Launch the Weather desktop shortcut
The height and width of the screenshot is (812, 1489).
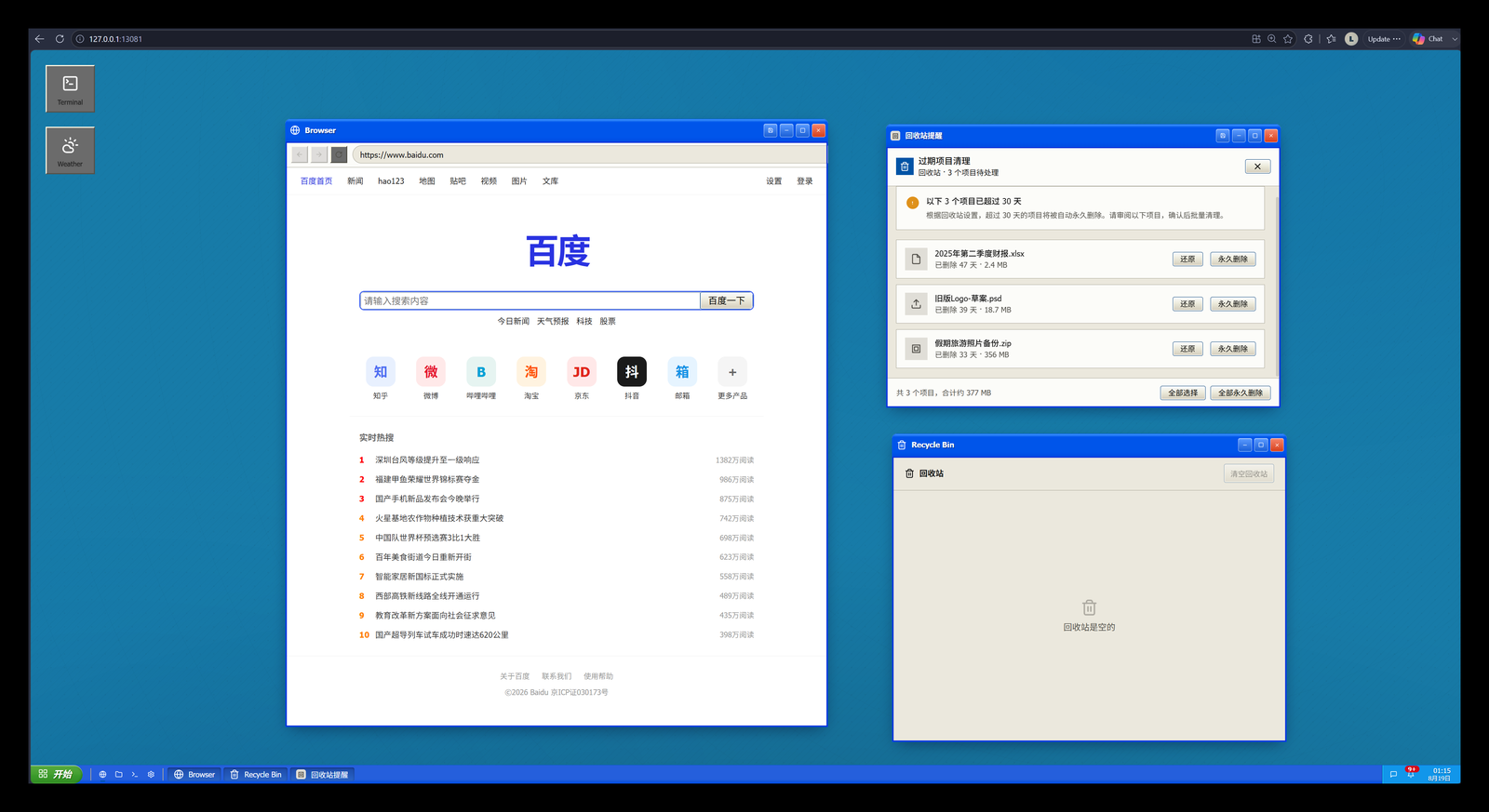[70, 150]
